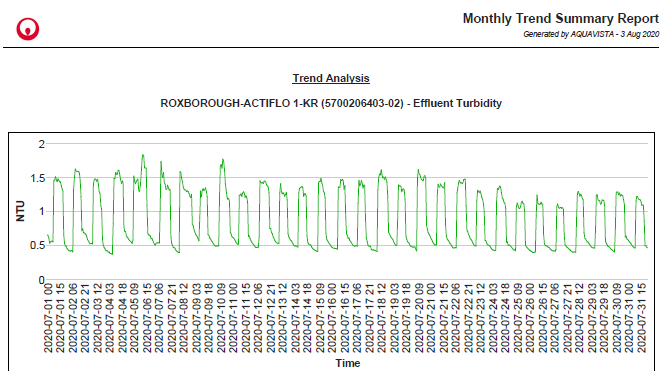The image size is (665, 371).
Task: Click x-axis label '2020-07-30 09'
Action: (617, 318)
